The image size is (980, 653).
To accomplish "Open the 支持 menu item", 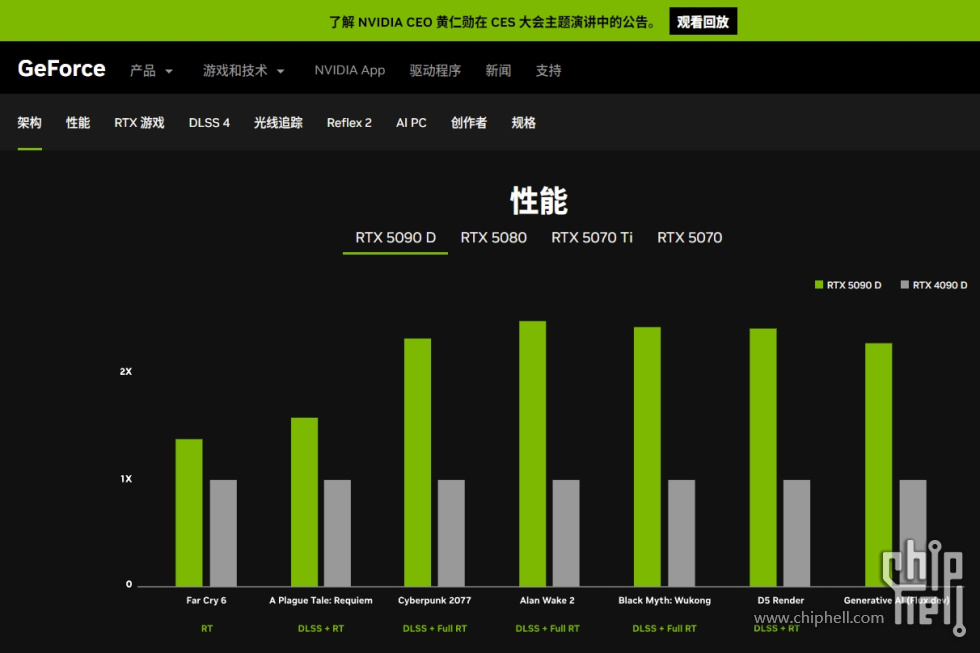I will [x=548, y=71].
